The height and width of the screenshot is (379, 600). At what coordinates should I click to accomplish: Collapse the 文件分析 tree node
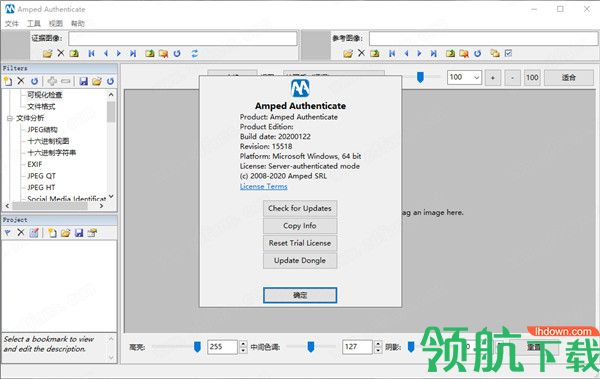coord(10,118)
